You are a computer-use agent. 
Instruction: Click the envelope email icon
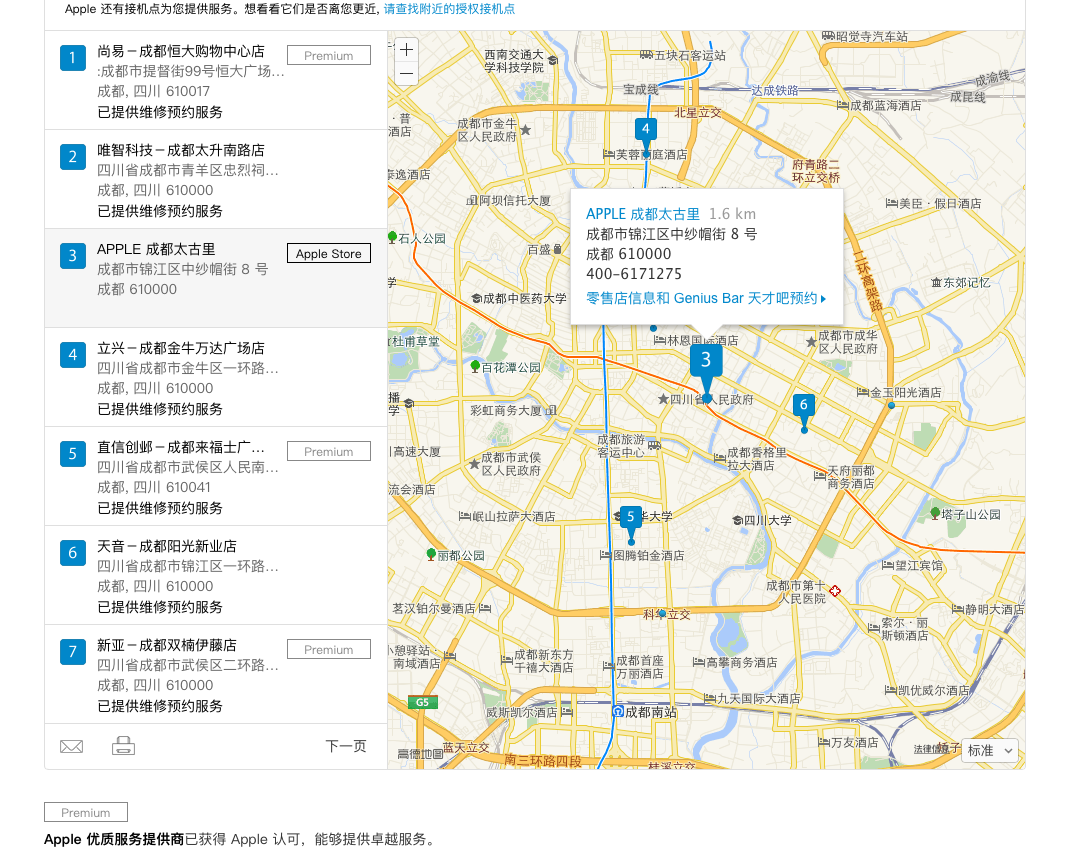point(71,746)
